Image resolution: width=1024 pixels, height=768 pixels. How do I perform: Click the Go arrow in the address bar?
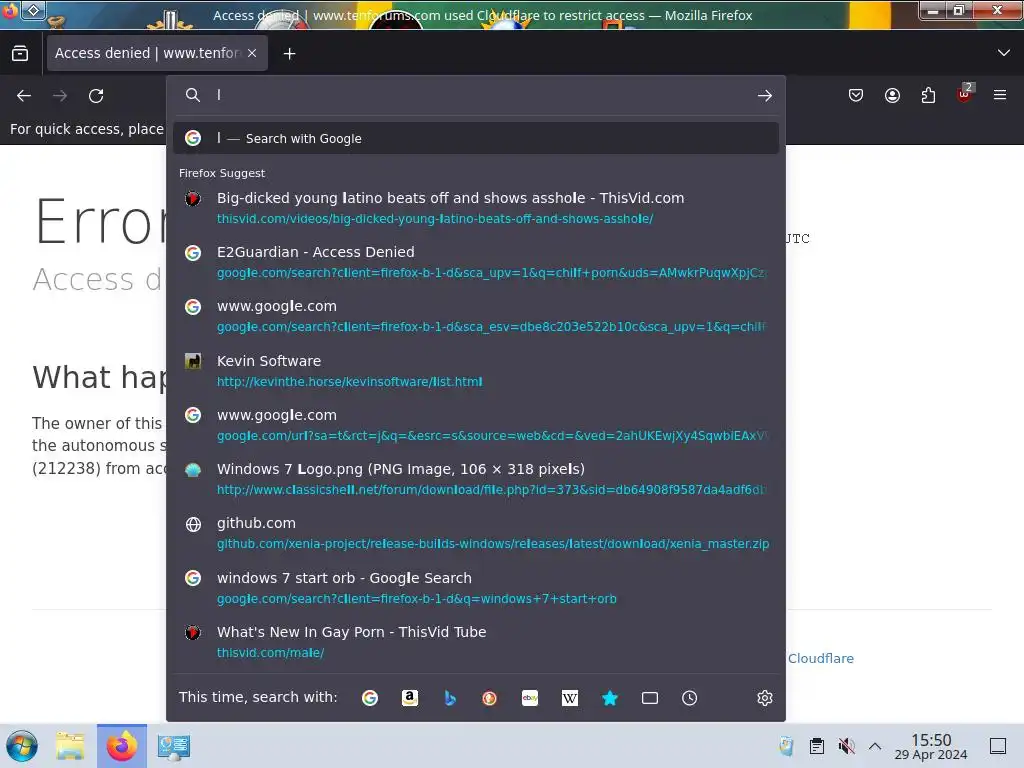765,96
